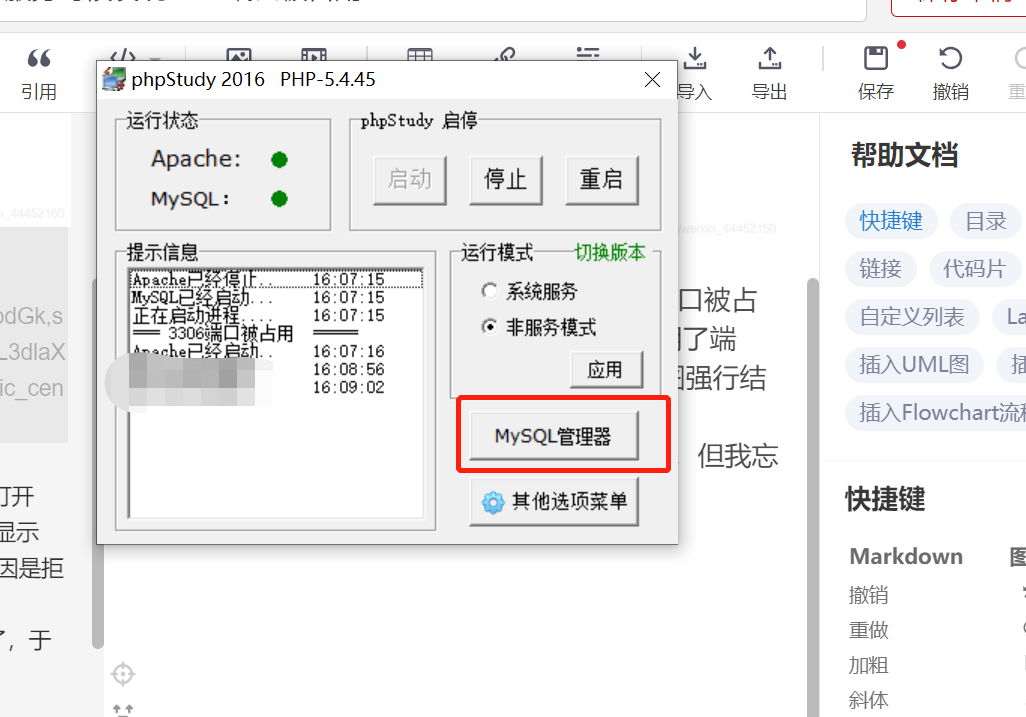The width and height of the screenshot is (1026, 717).
Task: Click the 保存 save icon
Action: coord(876,58)
